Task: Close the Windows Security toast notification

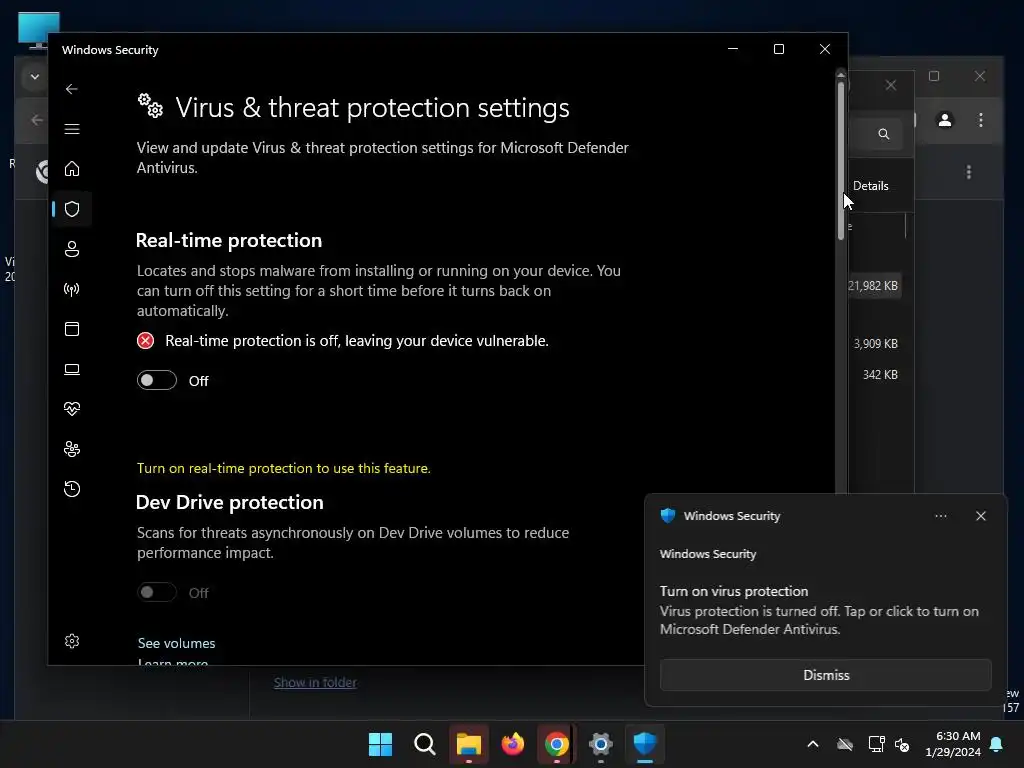Action: click(980, 516)
